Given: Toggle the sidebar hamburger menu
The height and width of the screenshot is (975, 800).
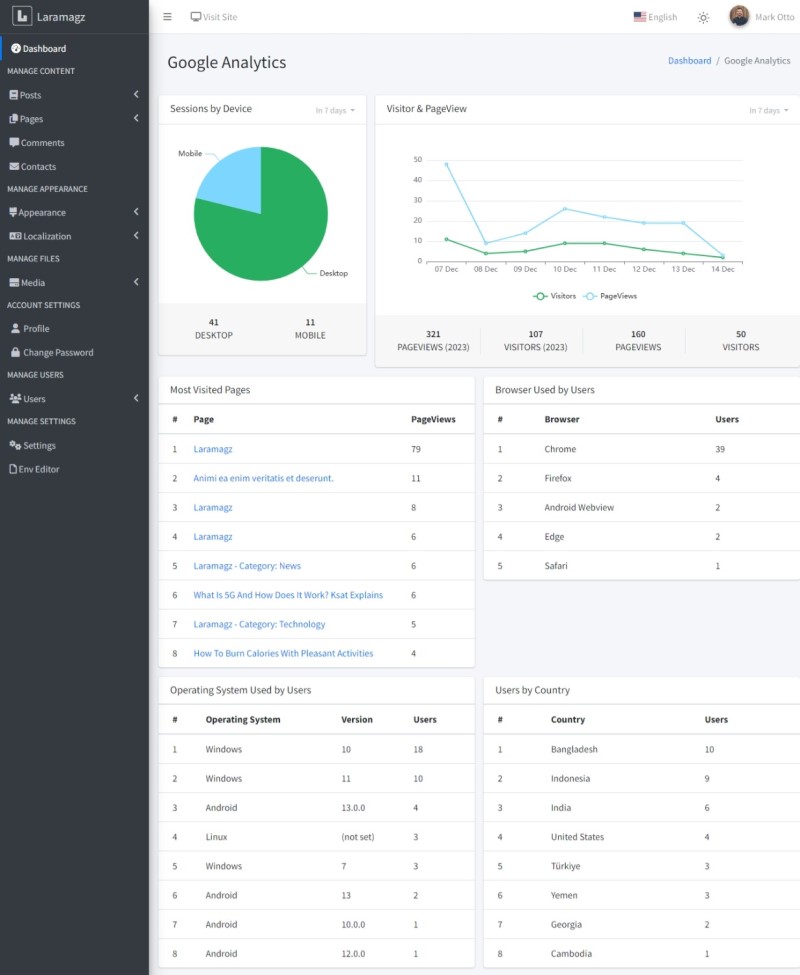Looking at the screenshot, I should [x=167, y=17].
